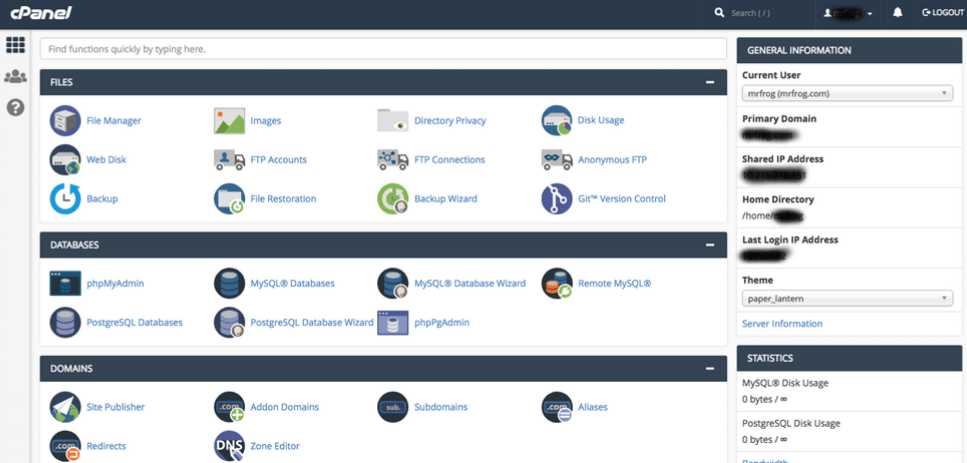Focus the Find functions quickly search field
Screen dimensions: 967x463
point(383,49)
